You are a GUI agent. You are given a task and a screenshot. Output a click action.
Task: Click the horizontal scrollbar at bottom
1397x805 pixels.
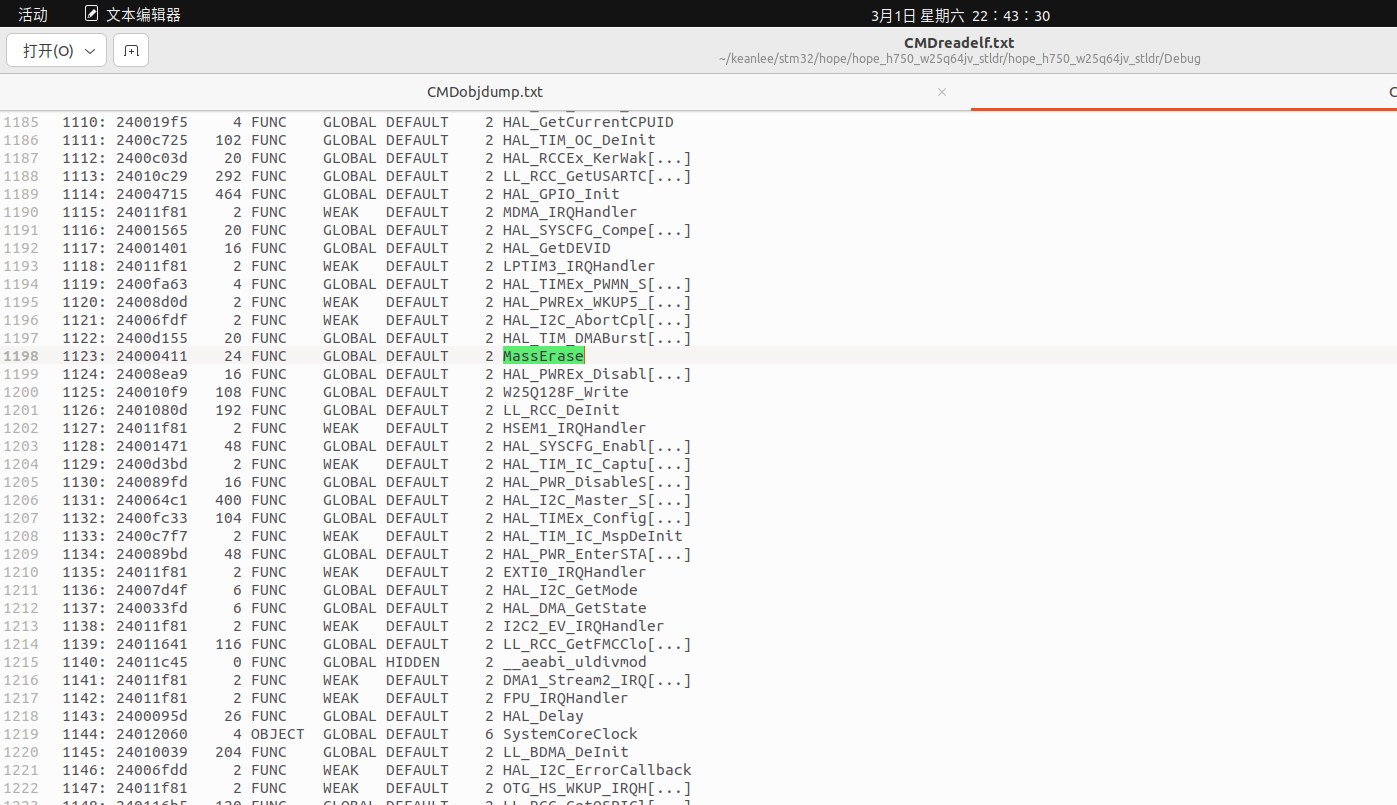[x=400, y=801]
